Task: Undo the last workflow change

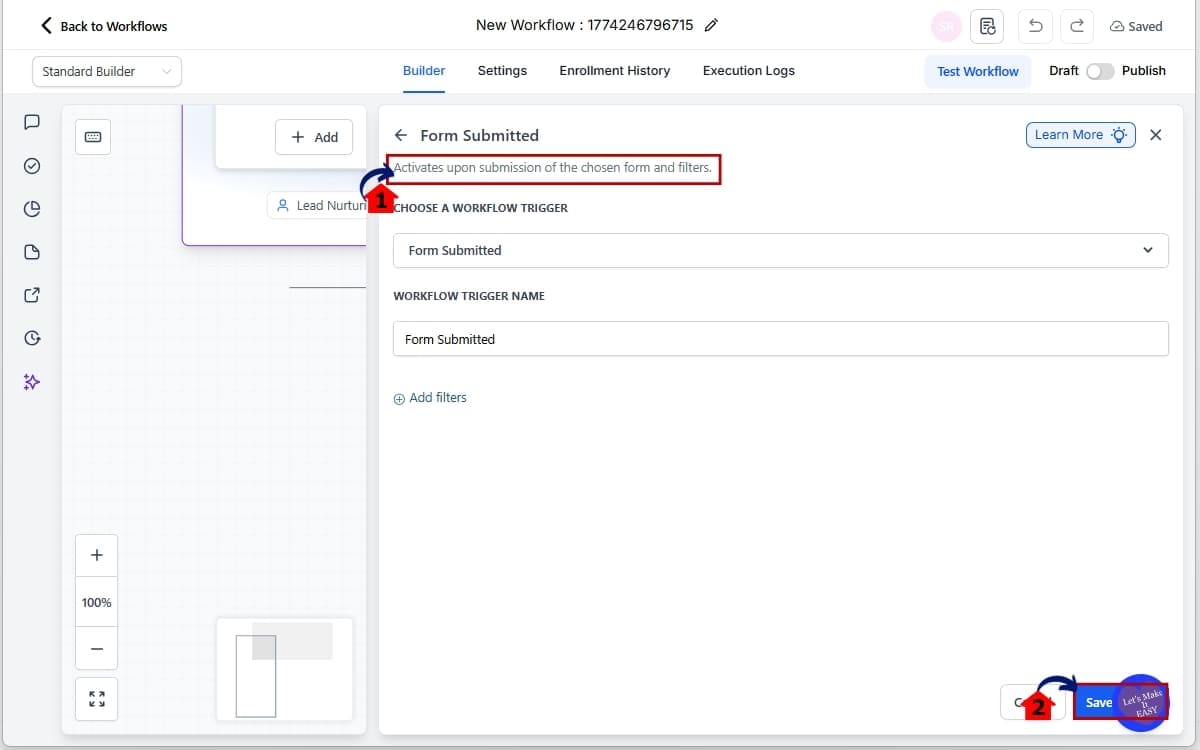Action: click(1035, 26)
